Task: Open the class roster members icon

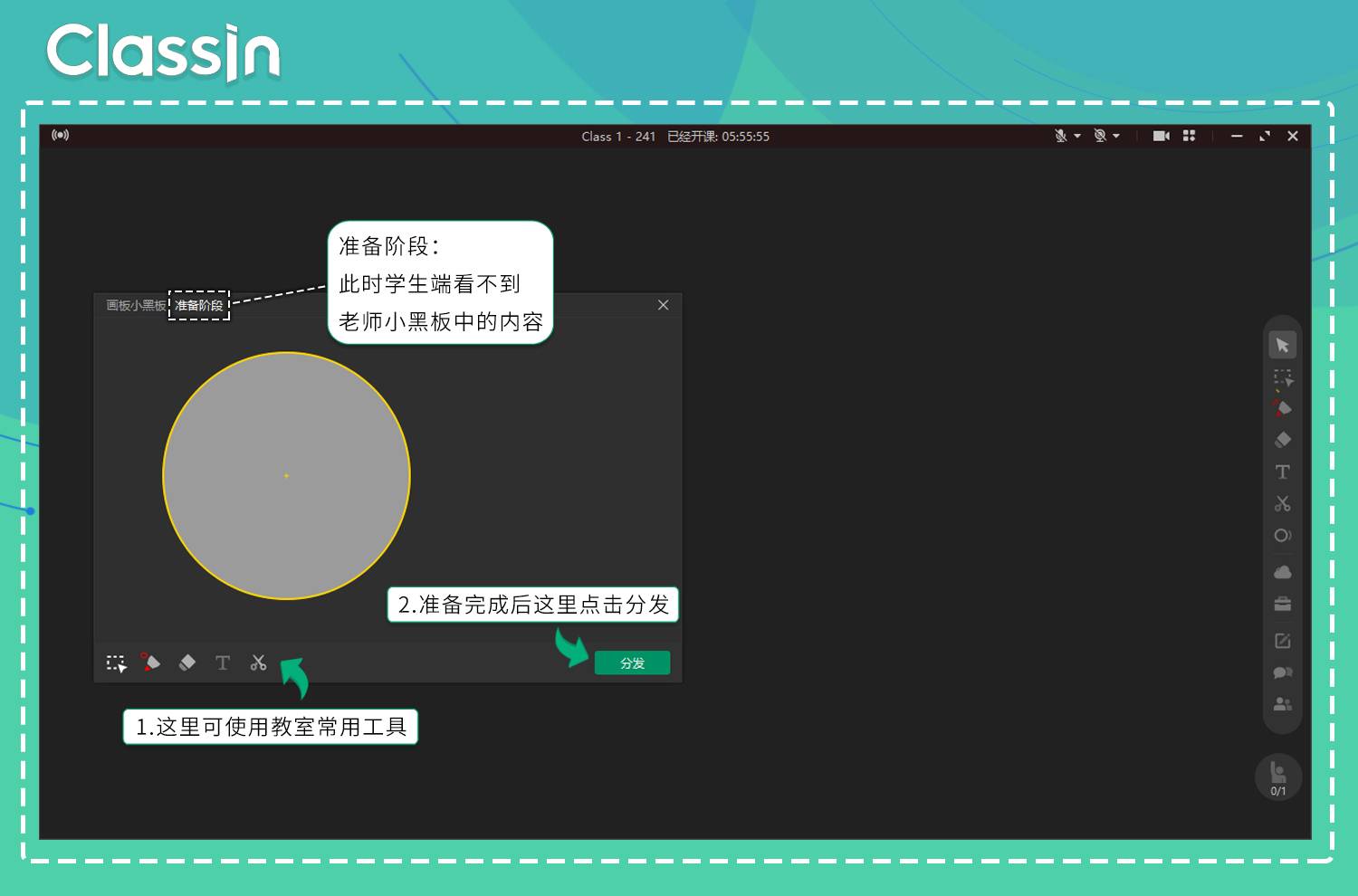Action: 1282,703
